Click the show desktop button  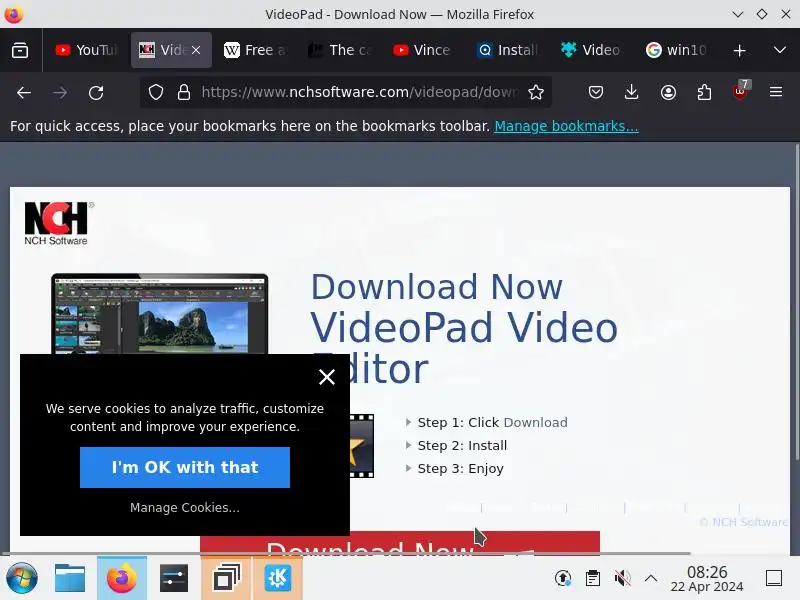coord(774,578)
